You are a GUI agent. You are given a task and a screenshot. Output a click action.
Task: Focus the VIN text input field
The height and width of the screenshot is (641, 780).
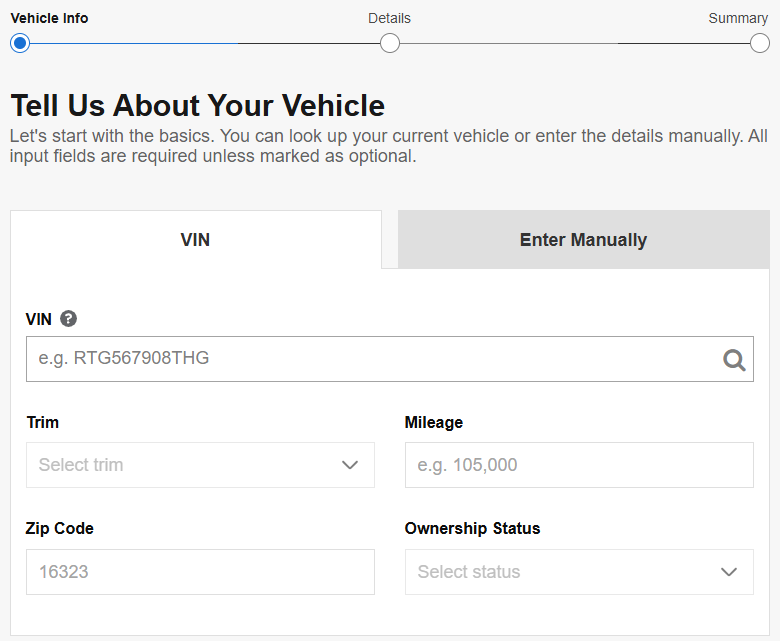click(x=370, y=359)
